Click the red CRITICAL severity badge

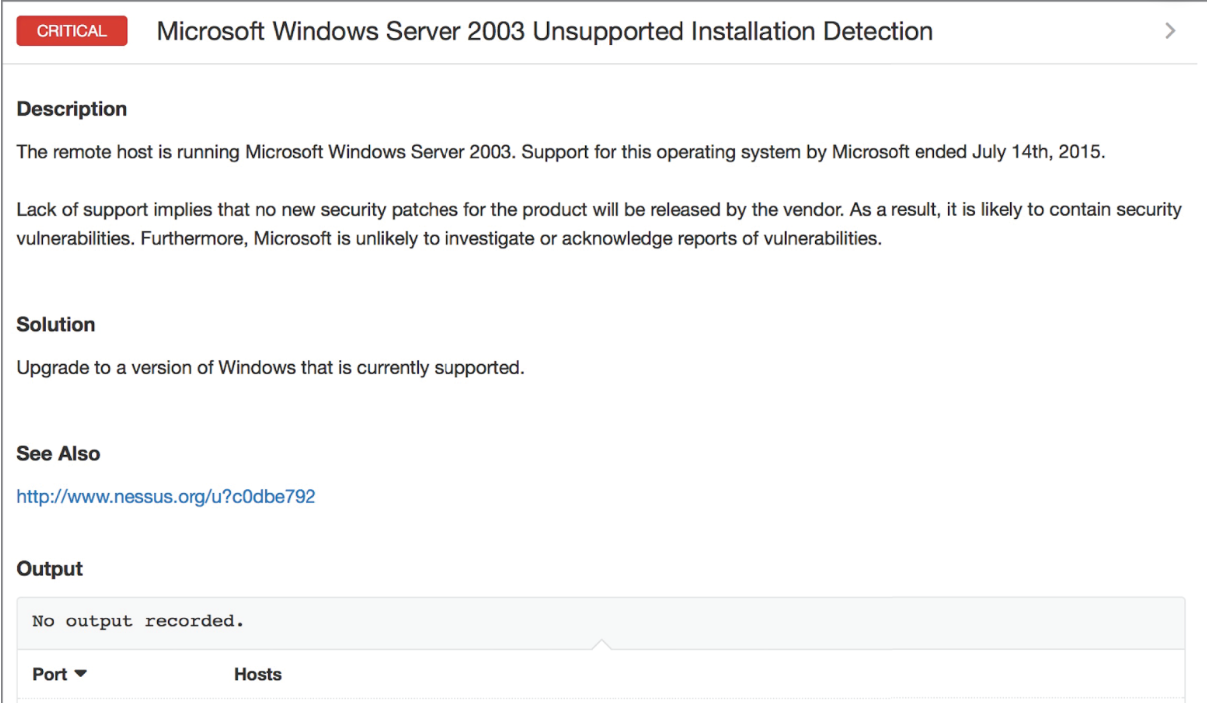point(72,31)
